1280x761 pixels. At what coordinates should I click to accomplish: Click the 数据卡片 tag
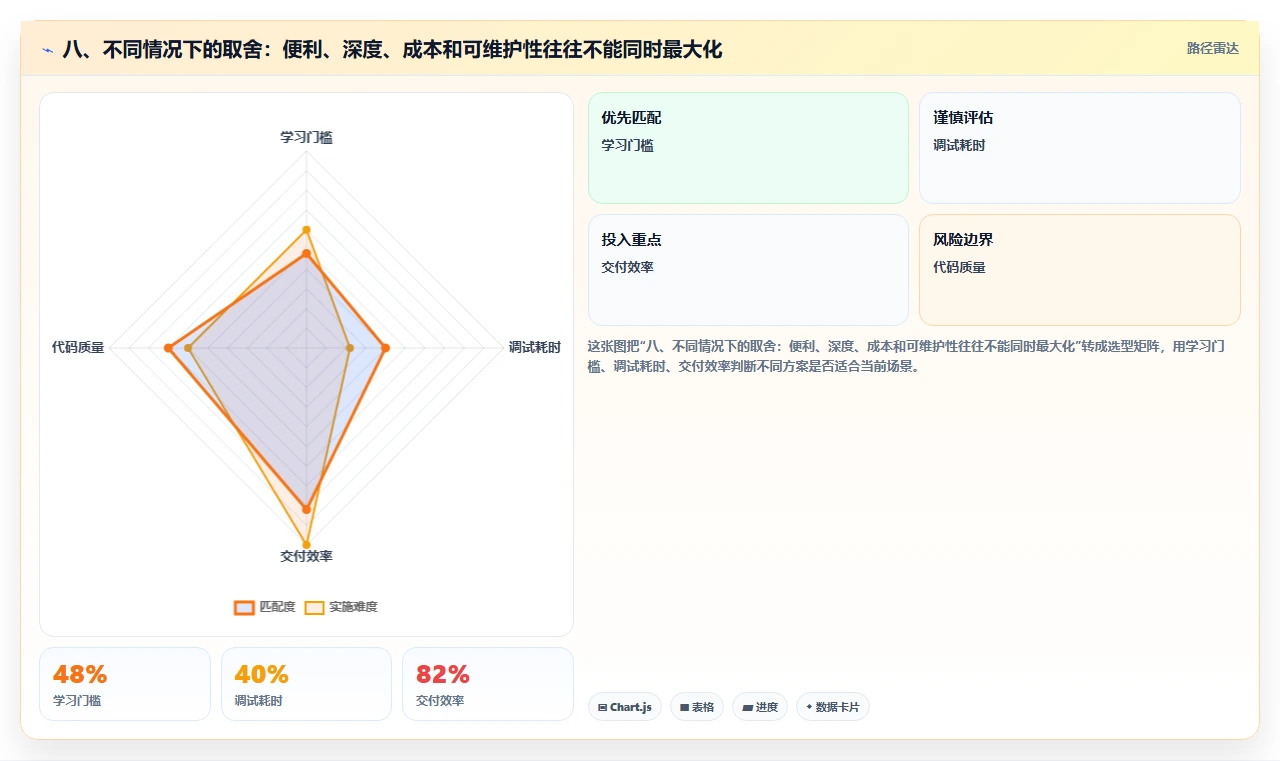click(833, 707)
